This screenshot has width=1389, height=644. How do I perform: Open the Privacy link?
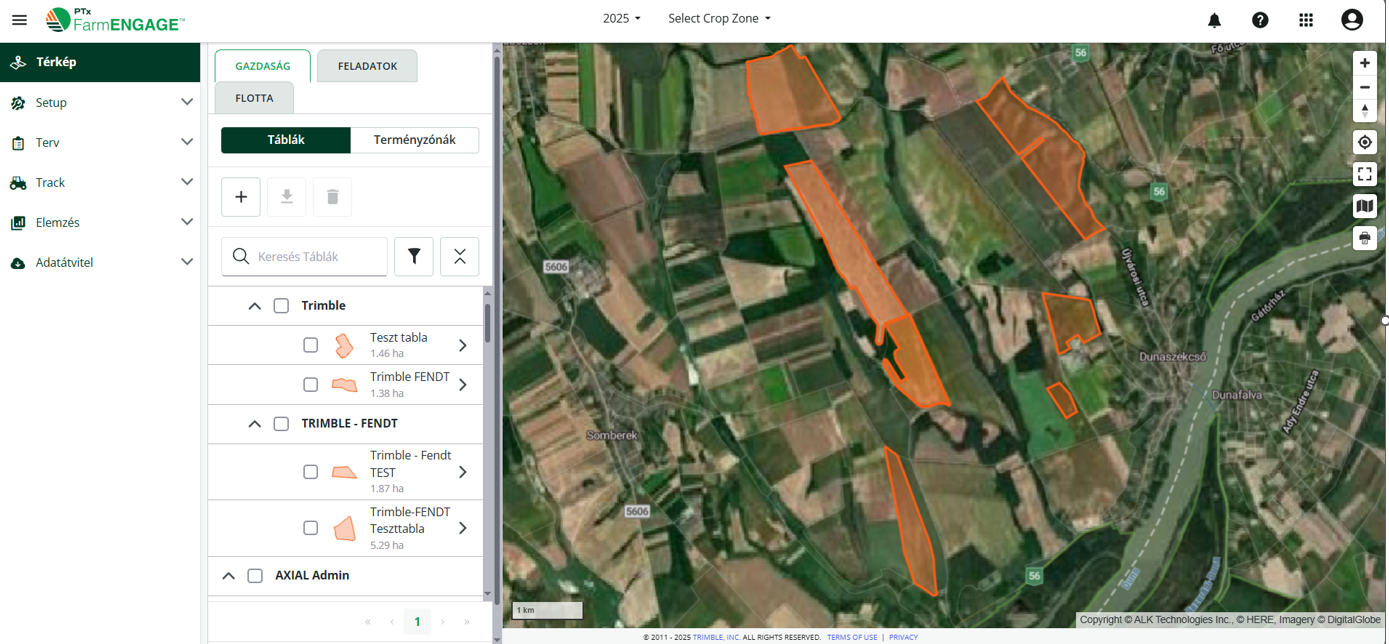pos(903,637)
